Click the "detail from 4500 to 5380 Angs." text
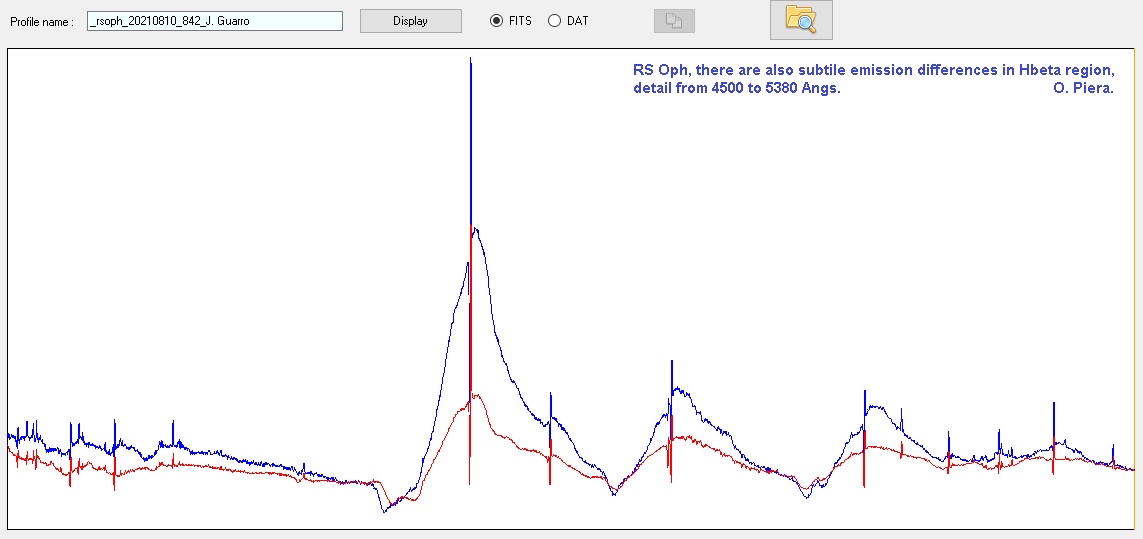 point(737,89)
